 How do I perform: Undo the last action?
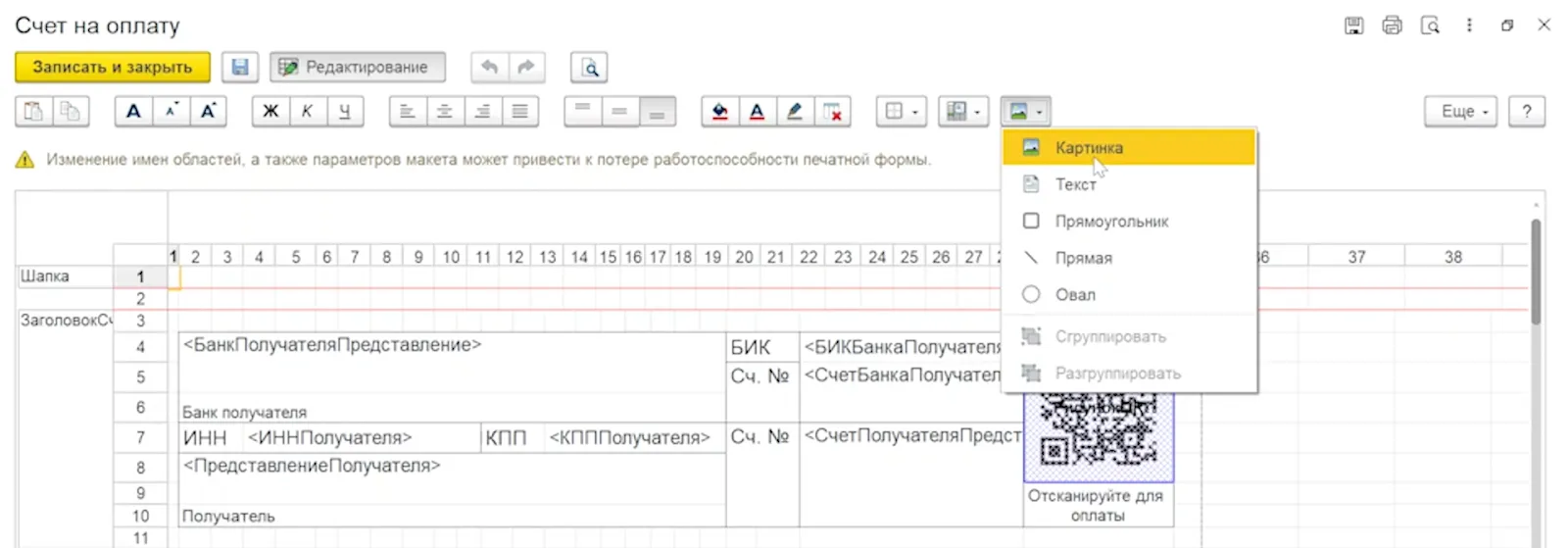[489, 67]
